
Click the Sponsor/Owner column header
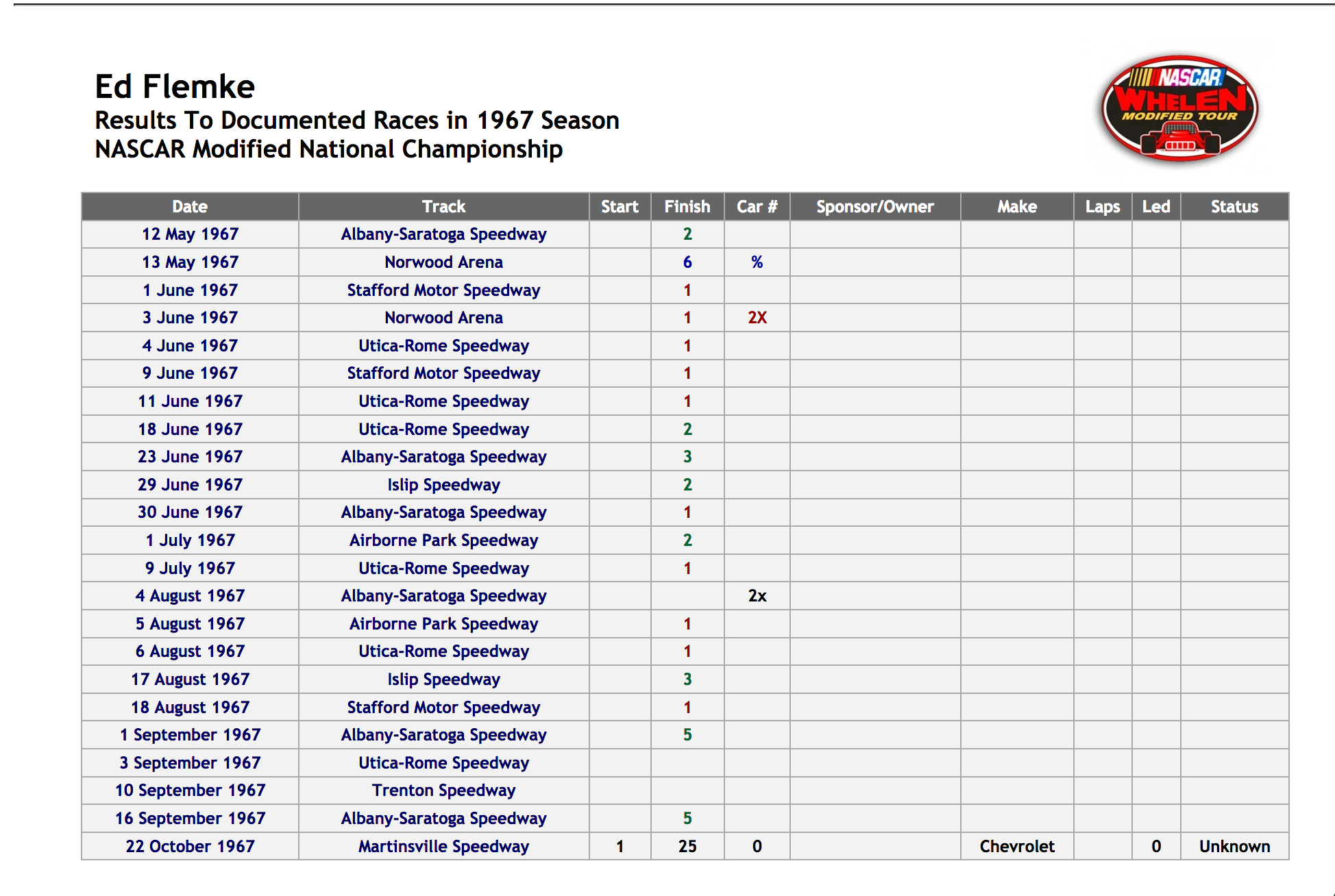(x=875, y=207)
